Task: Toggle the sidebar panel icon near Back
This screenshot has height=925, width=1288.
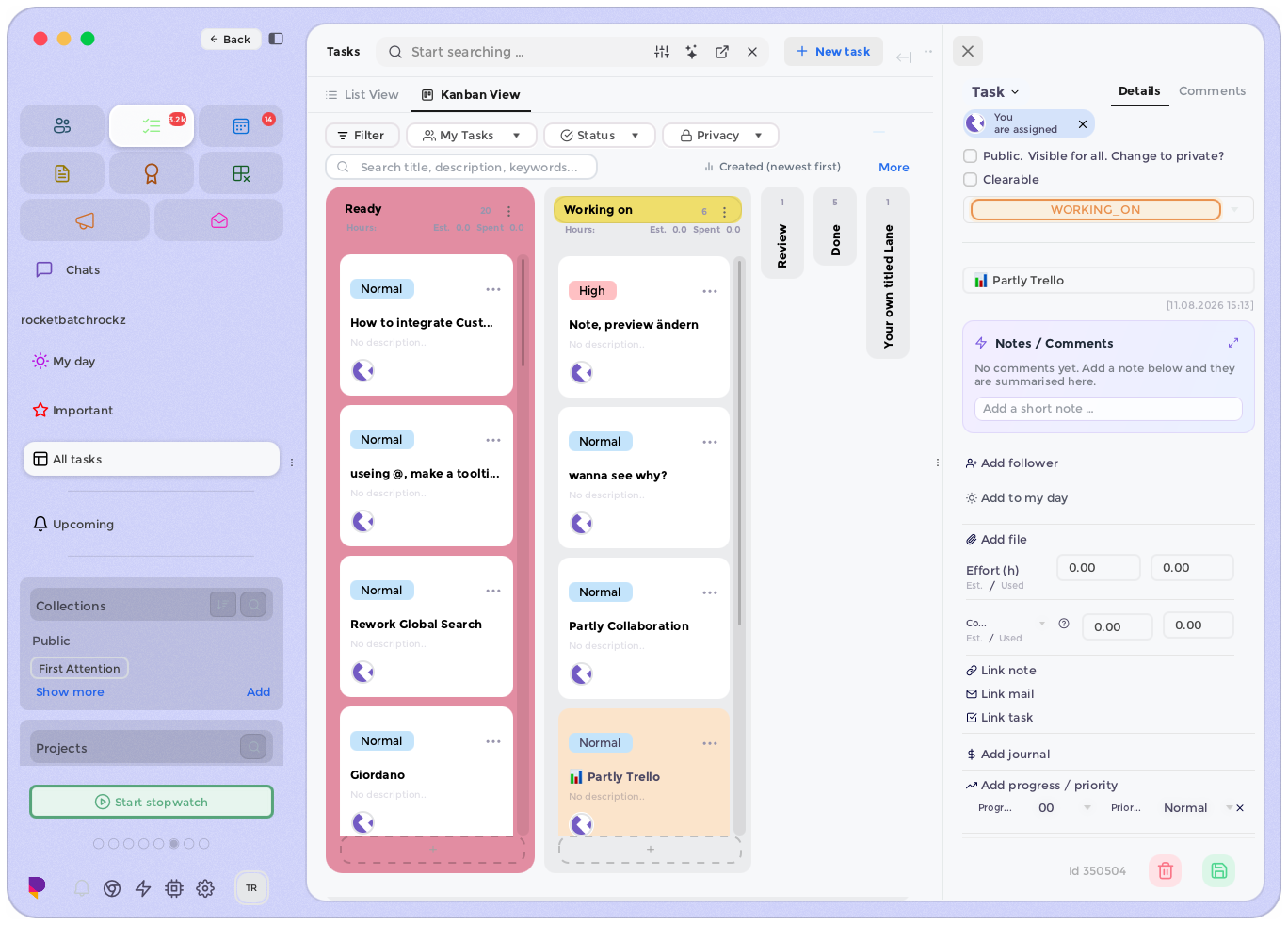Action: point(276,39)
